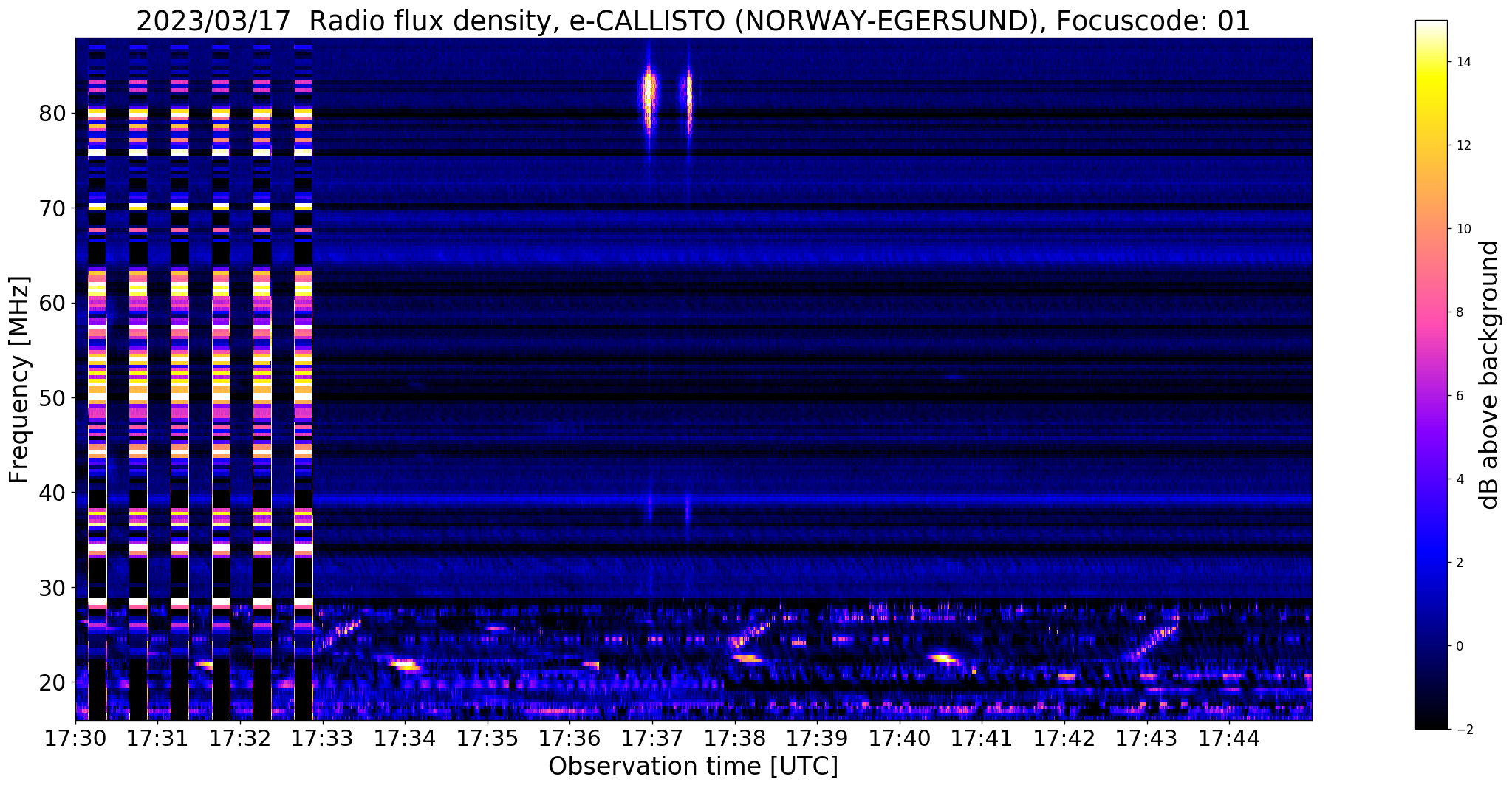Screen dimensions: 1512x788
Task: Click the 50 MHz frequency tick label
Action: coord(54,398)
